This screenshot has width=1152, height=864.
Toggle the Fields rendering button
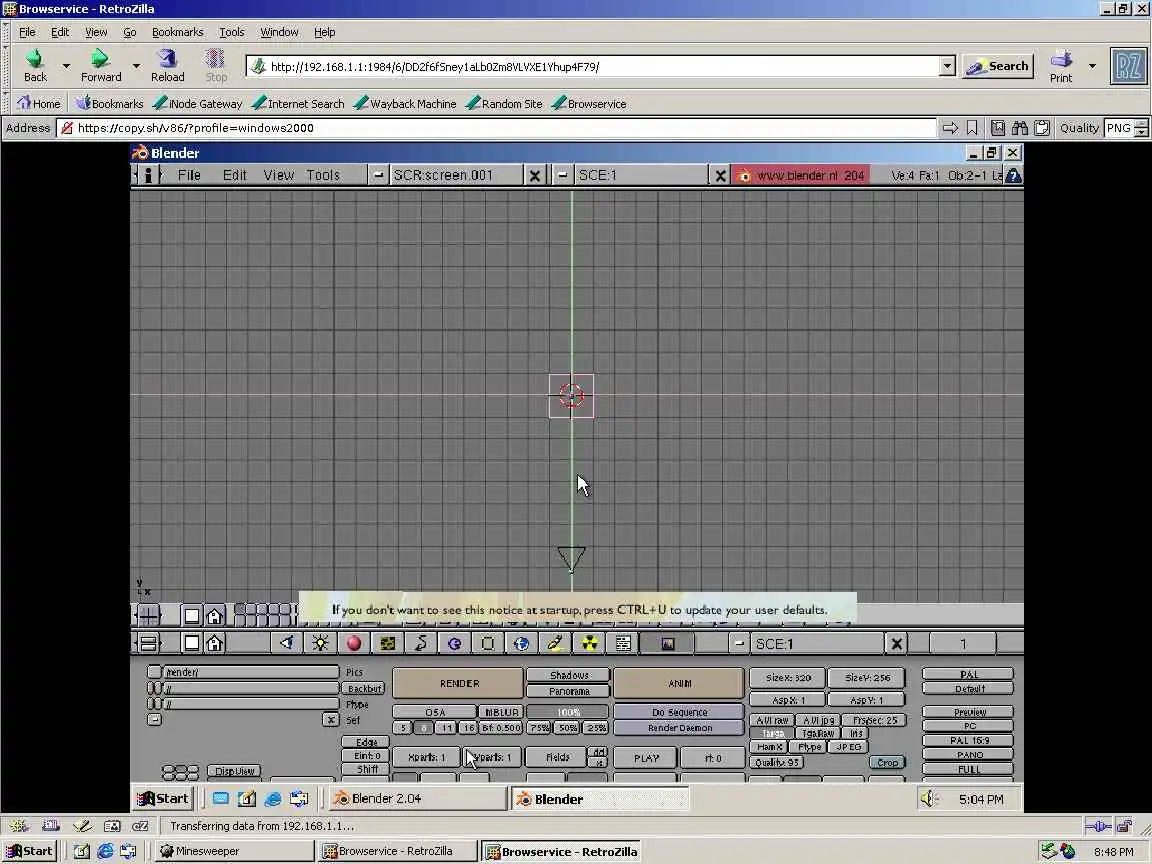click(558, 757)
